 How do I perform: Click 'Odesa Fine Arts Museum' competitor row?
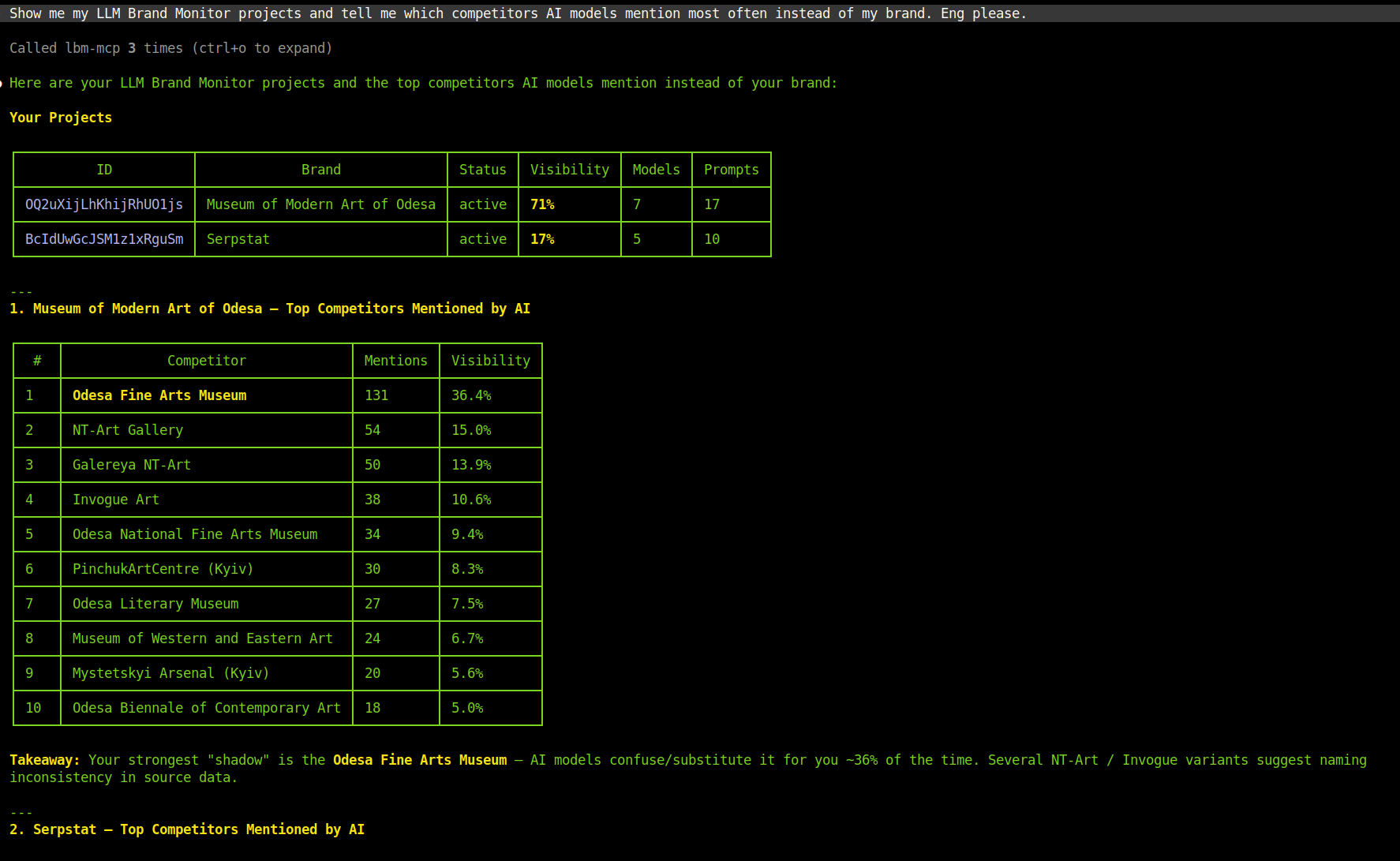click(x=159, y=395)
